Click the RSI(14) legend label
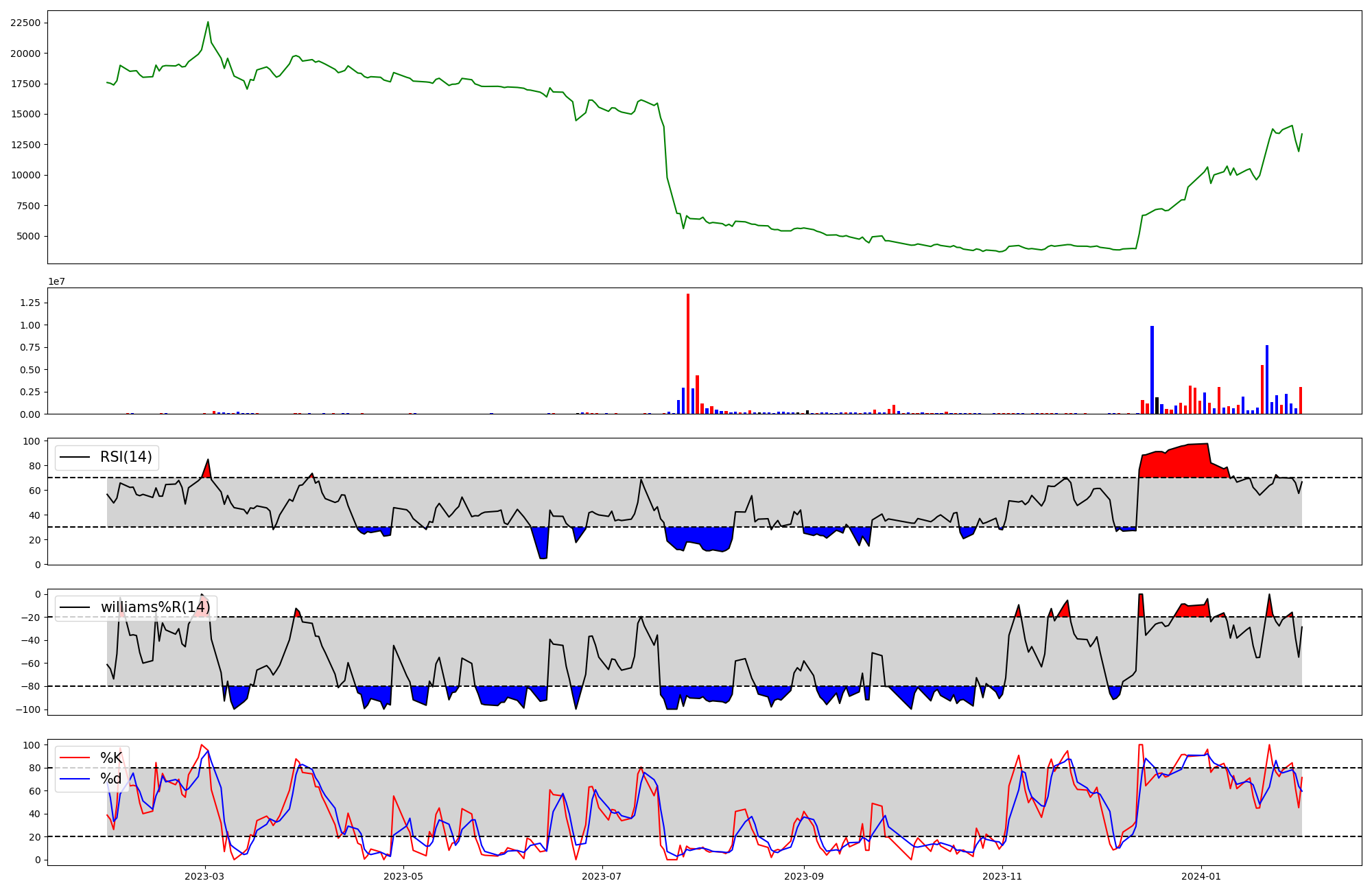This screenshot has width=1372, height=892. coord(126,457)
